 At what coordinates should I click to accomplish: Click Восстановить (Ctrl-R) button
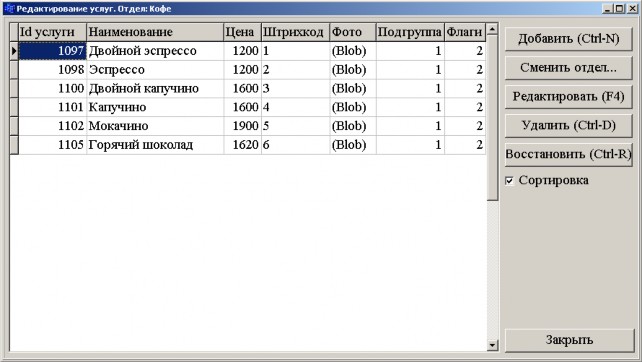tap(568, 155)
